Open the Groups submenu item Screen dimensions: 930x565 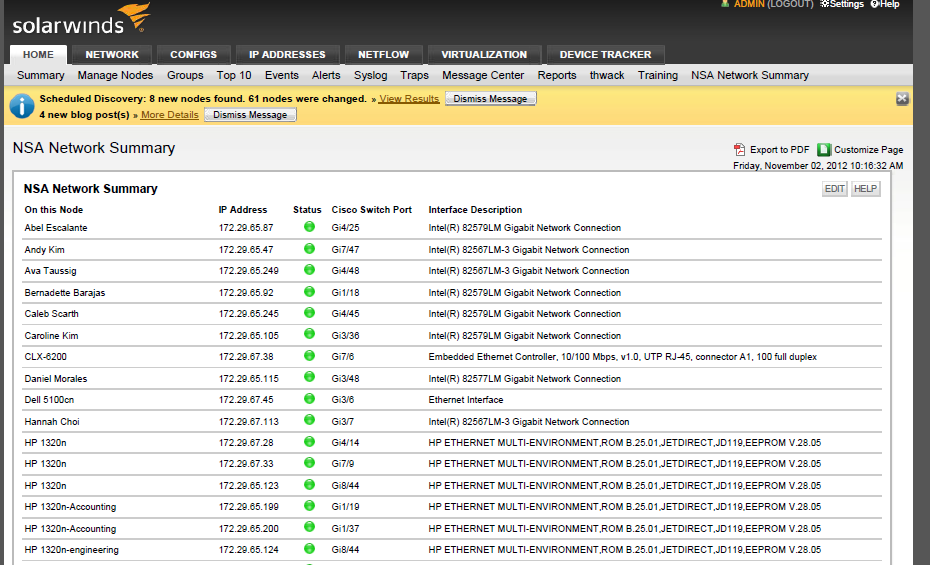tap(185, 75)
